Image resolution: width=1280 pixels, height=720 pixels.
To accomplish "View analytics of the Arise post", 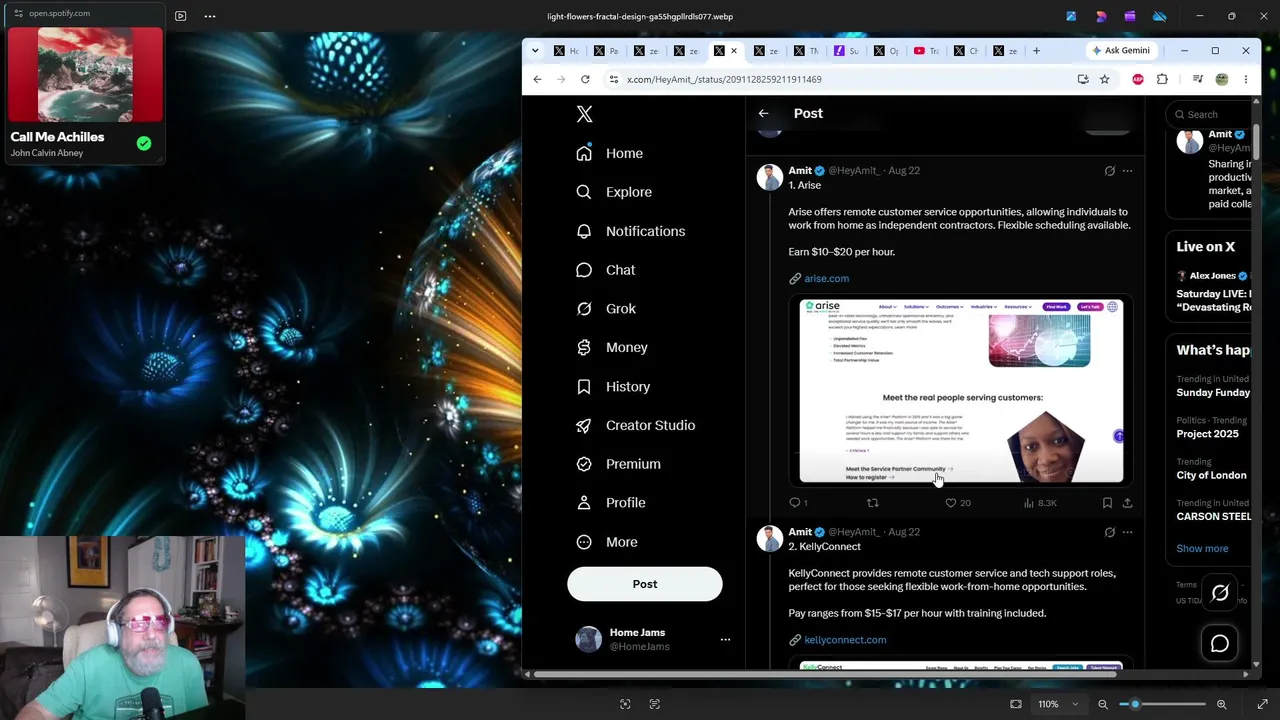I will pos(1040,503).
